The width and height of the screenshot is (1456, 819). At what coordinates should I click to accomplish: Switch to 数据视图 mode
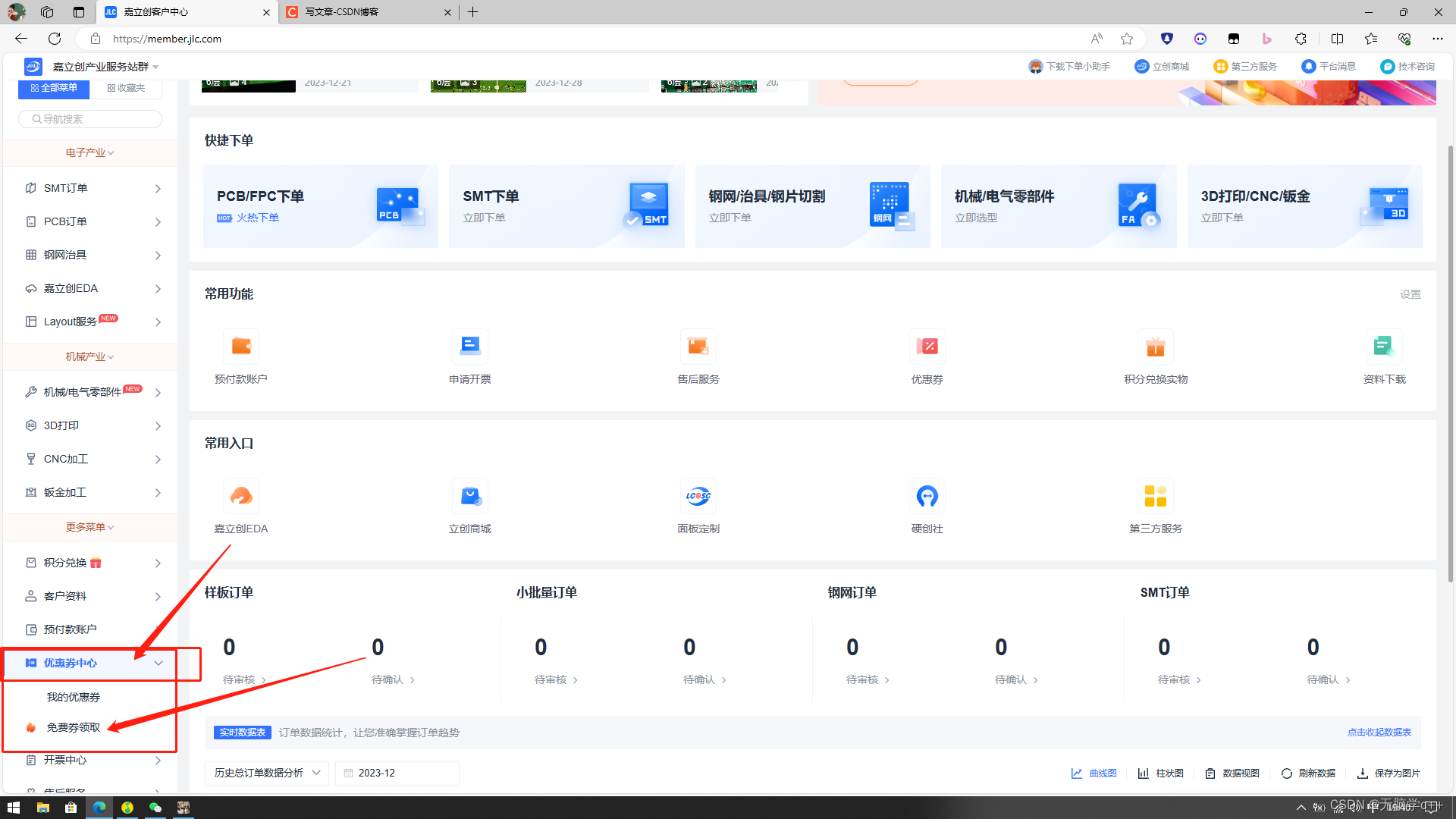pyautogui.click(x=1232, y=773)
